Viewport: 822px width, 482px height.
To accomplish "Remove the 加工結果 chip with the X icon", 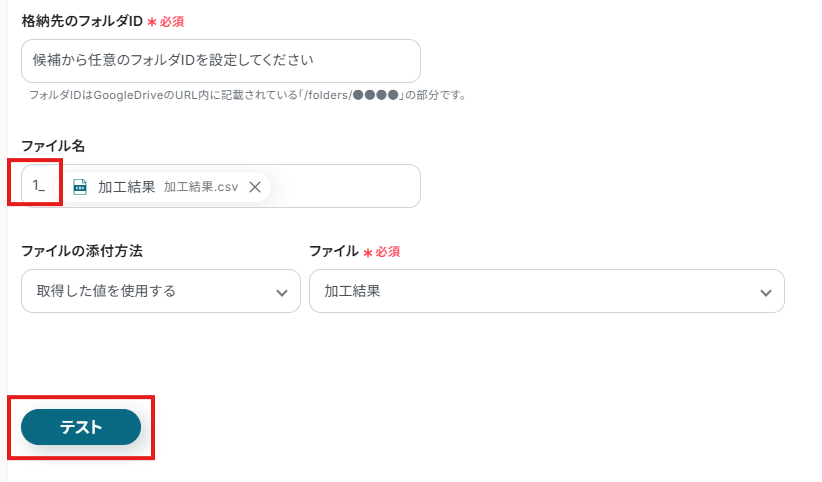I will point(255,187).
